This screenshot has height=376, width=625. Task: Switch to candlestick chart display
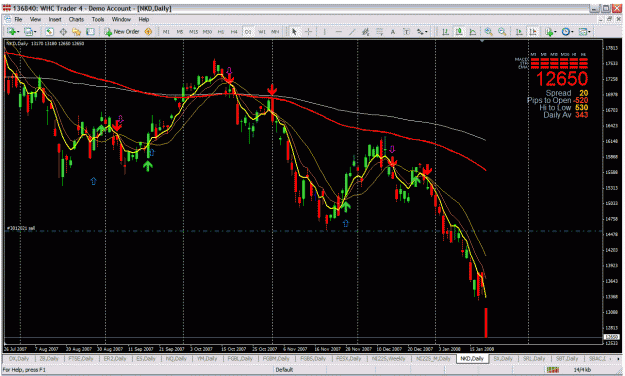[x=459, y=31]
